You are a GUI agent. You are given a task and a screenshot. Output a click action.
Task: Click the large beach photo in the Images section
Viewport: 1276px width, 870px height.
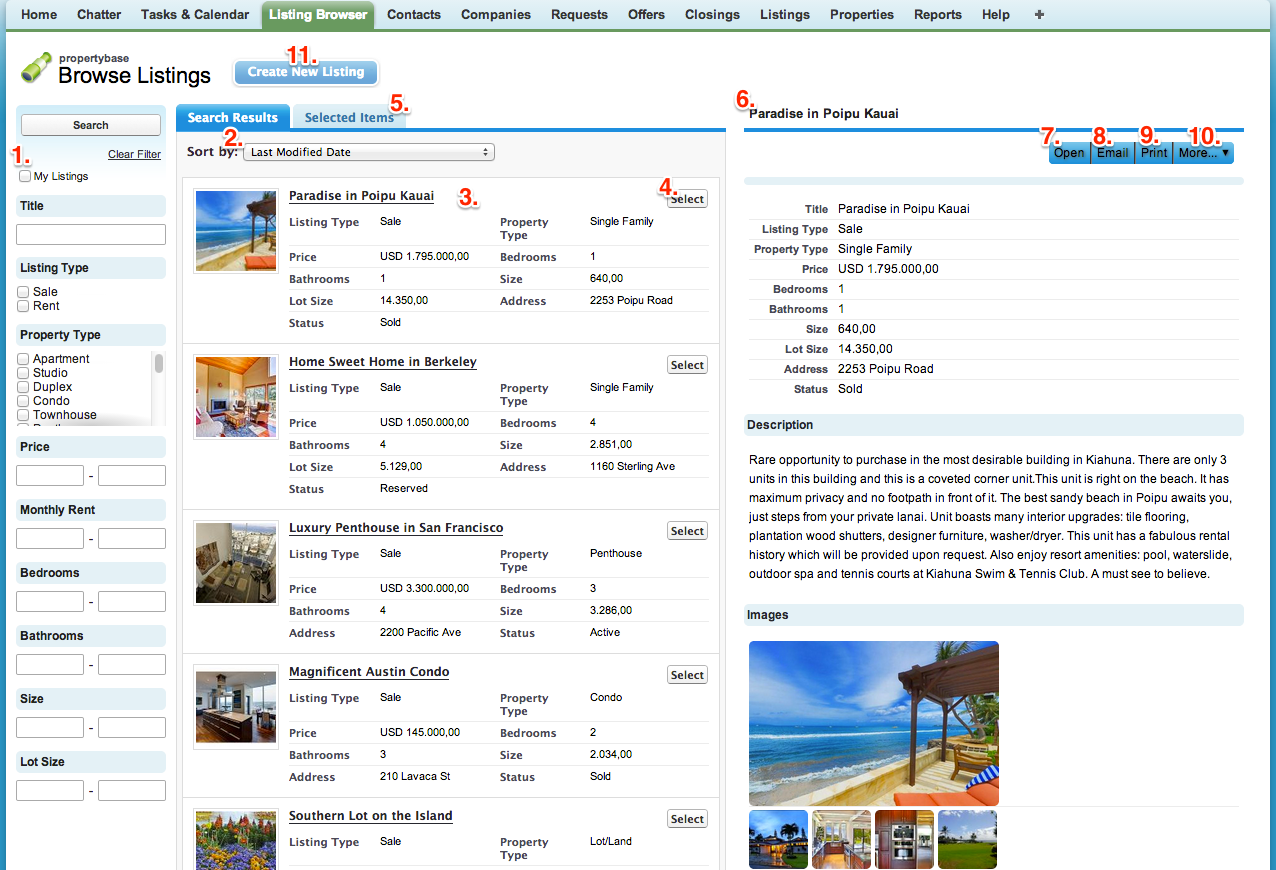coord(873,723)
